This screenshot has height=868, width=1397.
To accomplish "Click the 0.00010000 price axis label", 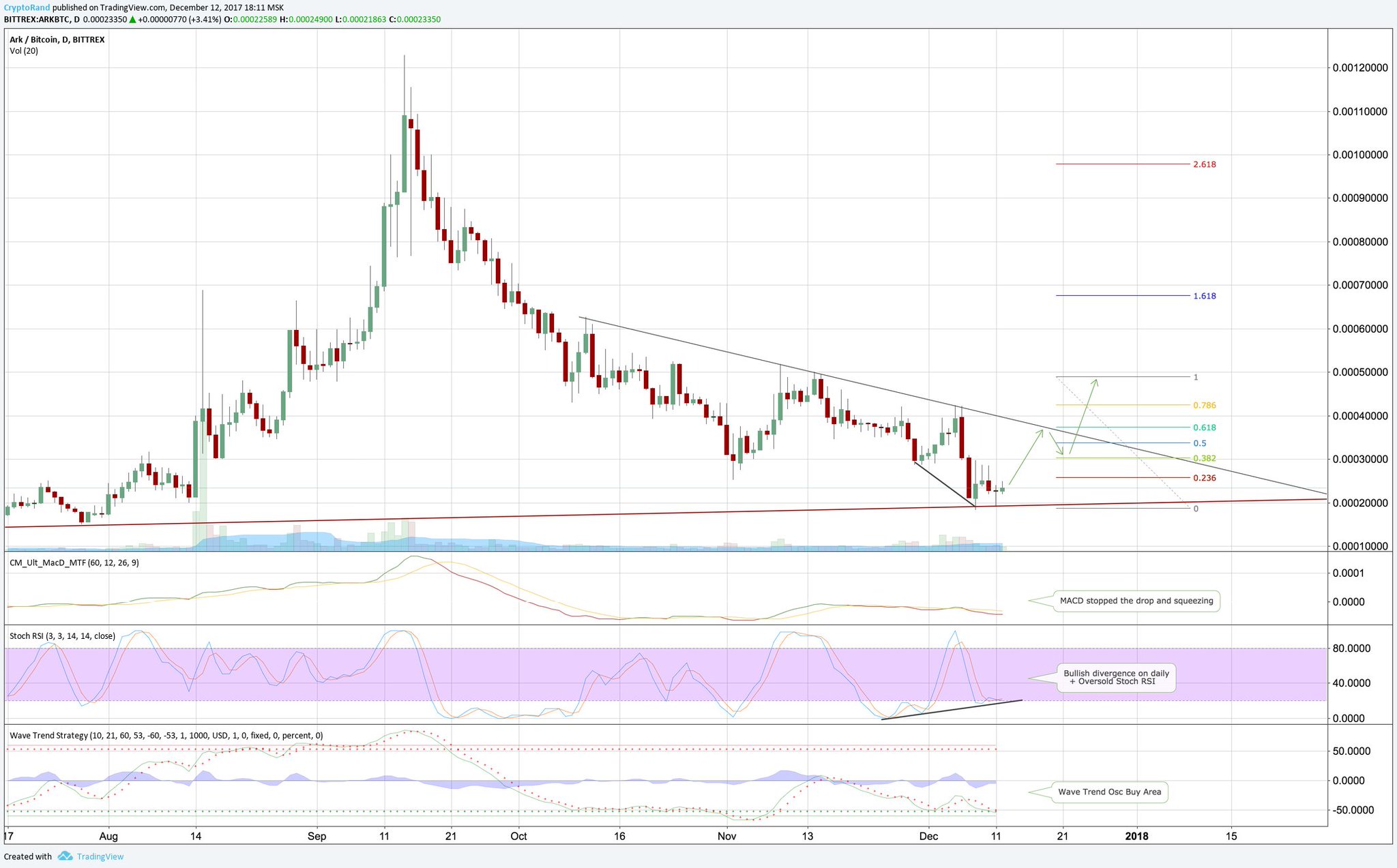I will (1359, 546).
